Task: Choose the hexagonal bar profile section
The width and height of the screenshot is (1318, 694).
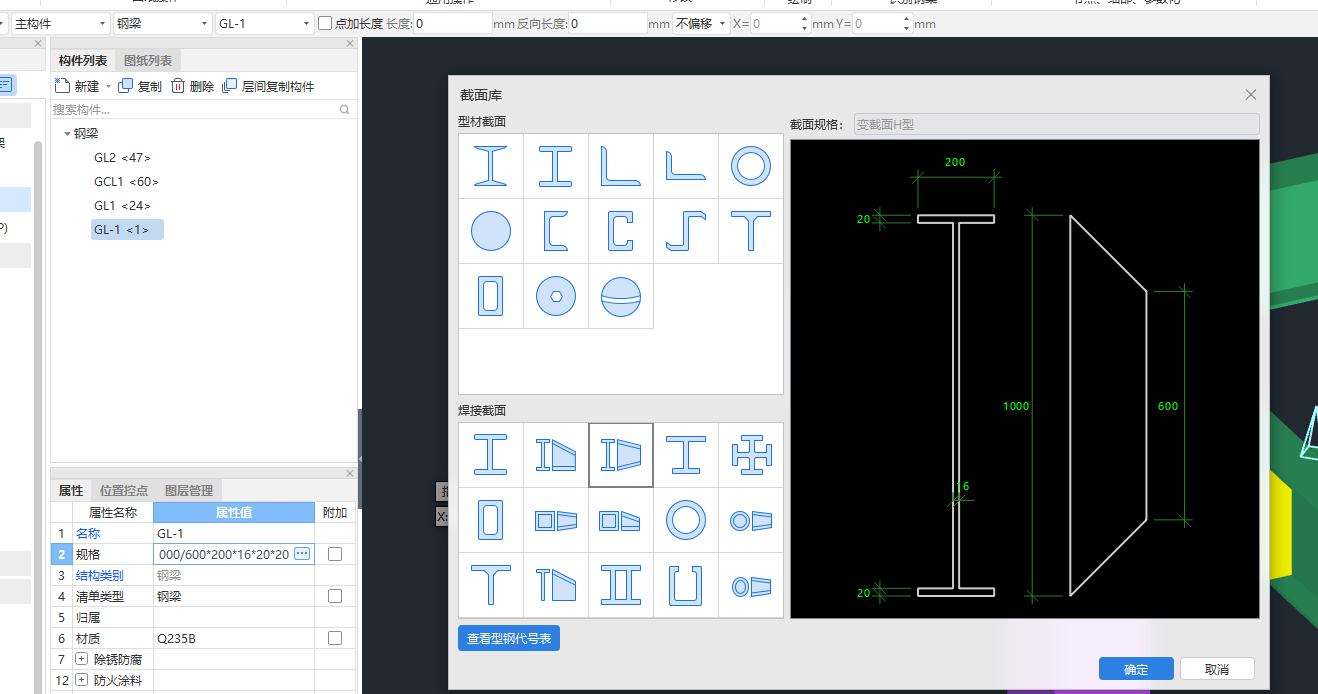Action: tap(556, 296)
